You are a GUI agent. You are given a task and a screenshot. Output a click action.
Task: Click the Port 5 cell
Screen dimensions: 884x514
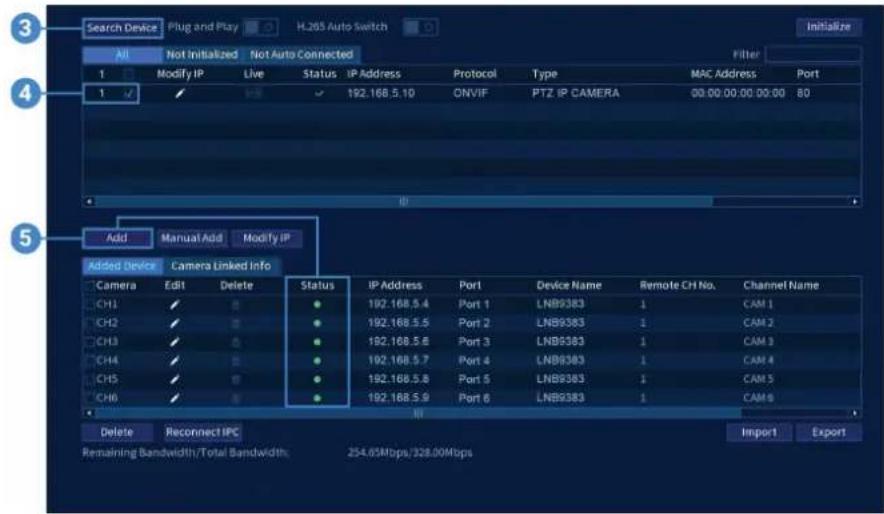point(474,379)
